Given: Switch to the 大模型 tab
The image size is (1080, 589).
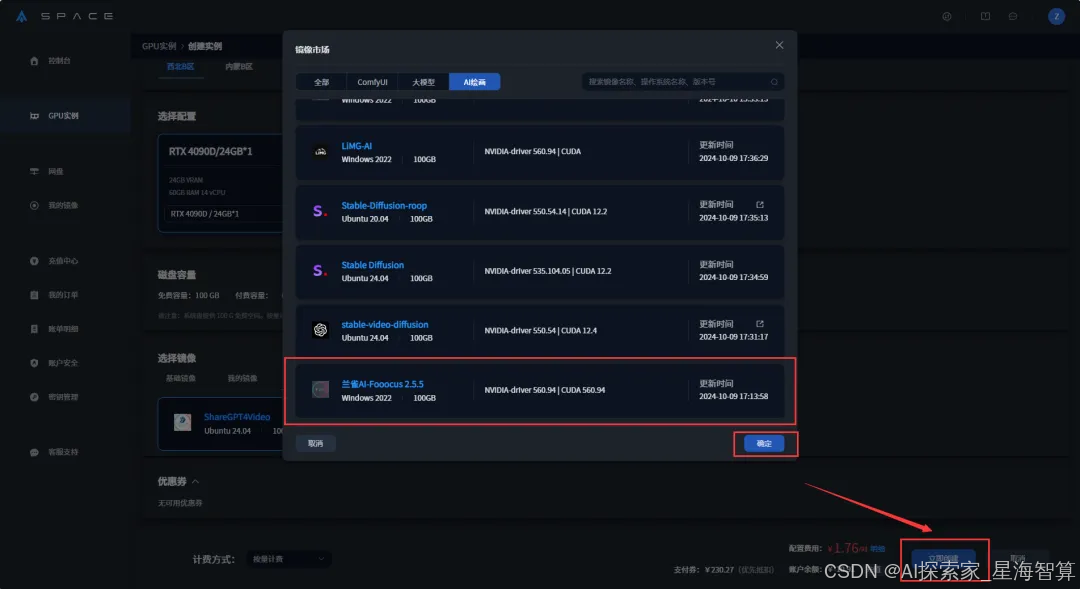Looking at the screenshot, I should pyautogui.click(x=423, y=82).
